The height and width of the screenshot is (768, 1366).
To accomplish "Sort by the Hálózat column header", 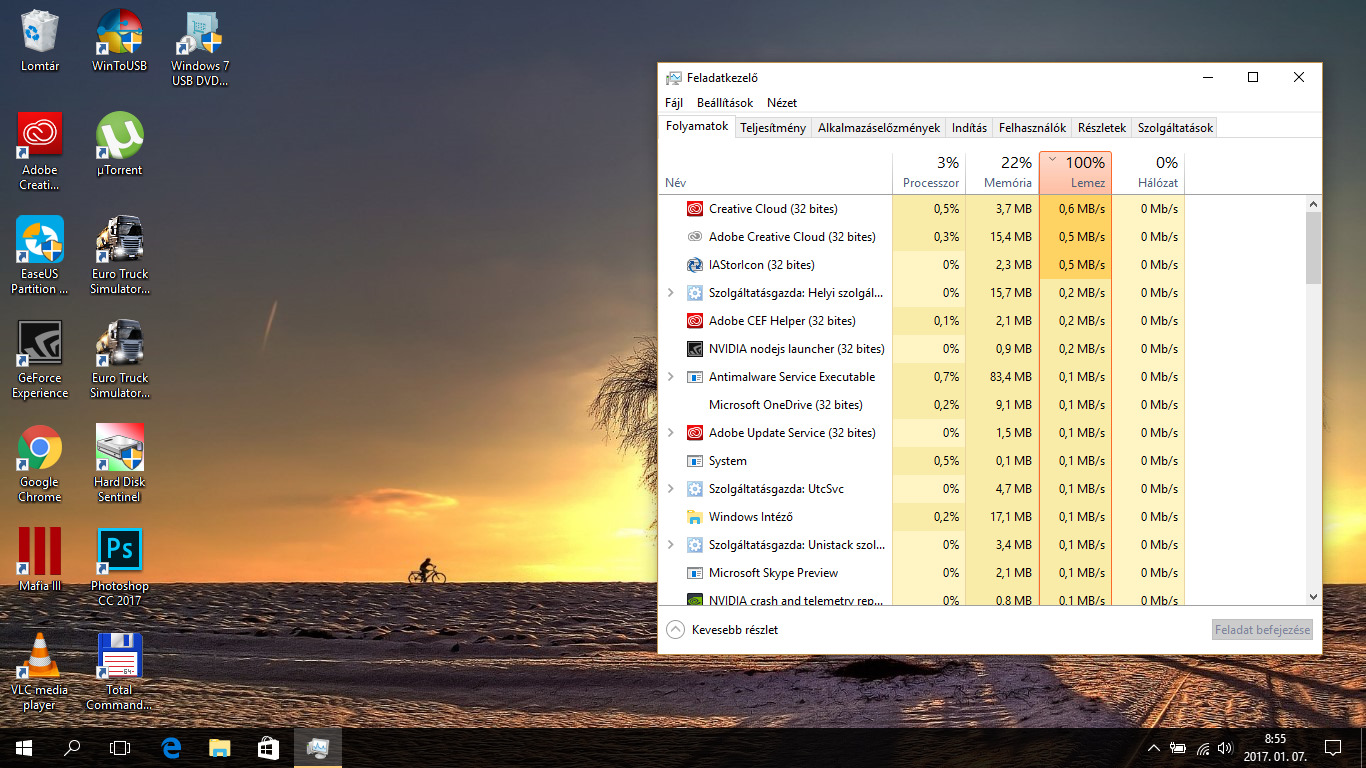I will pos(1148,173).
